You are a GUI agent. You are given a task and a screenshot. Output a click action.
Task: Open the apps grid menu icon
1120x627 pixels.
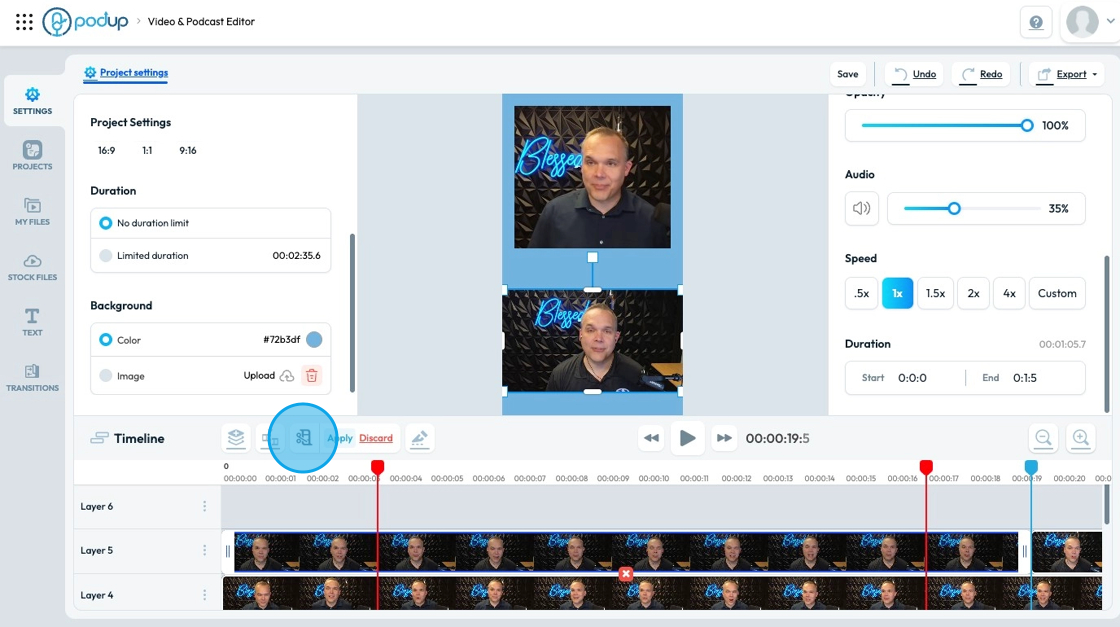click(24, 21)
